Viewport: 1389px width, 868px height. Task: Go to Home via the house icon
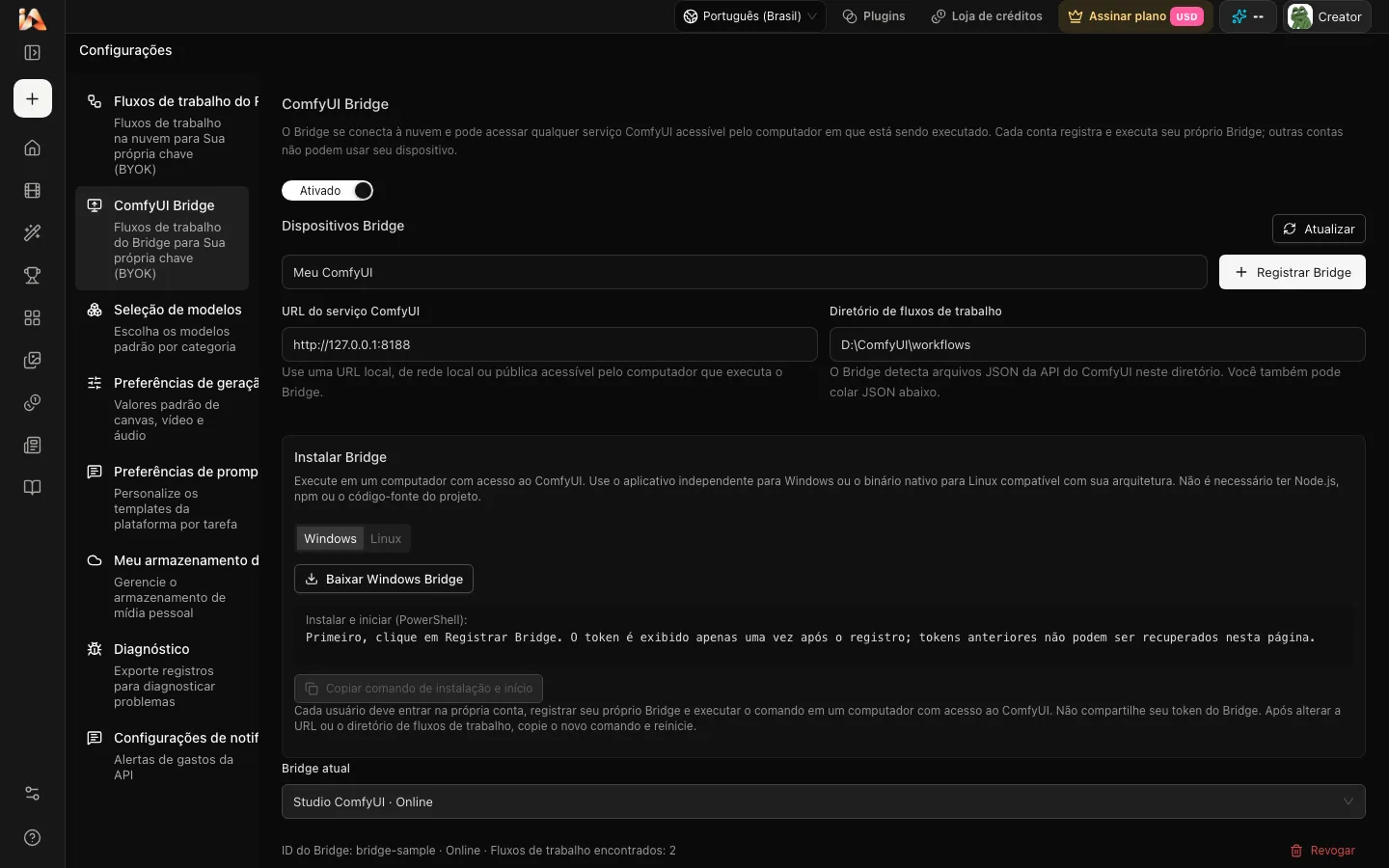coord(32,148)
